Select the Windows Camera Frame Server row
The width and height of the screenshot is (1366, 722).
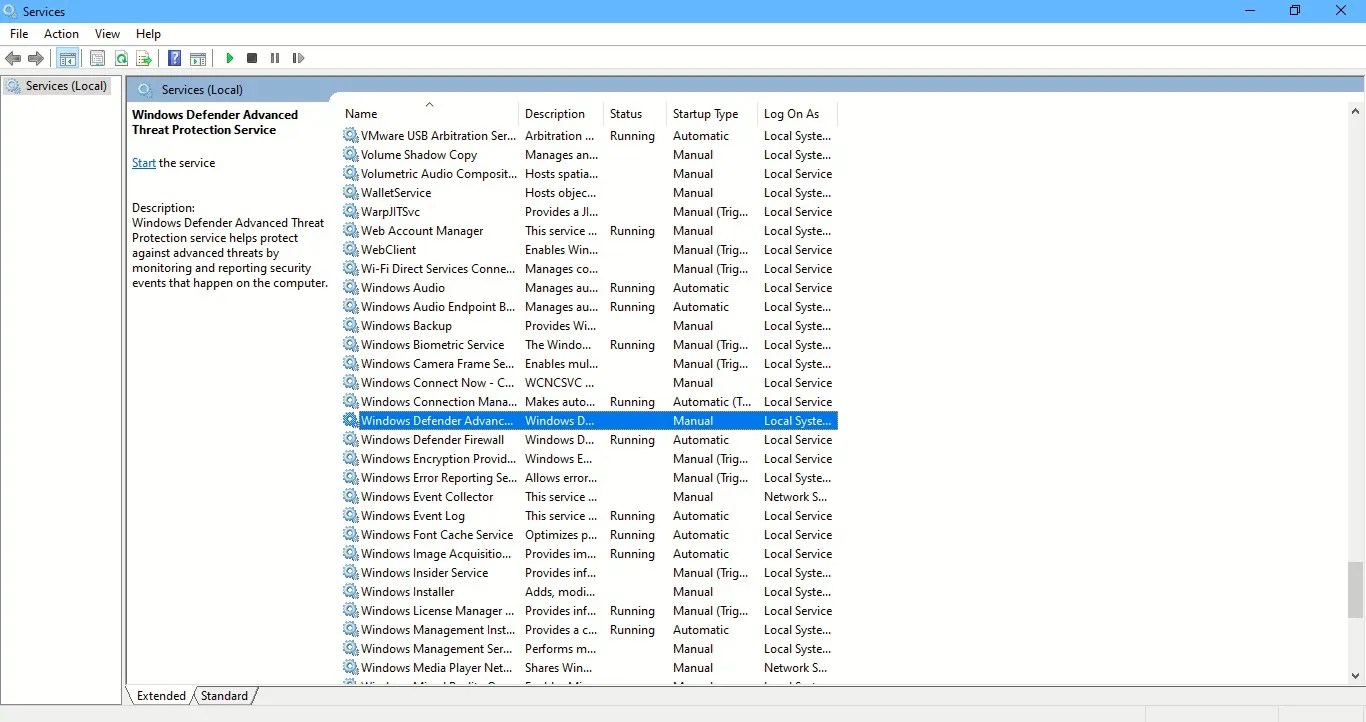(590, 363)
